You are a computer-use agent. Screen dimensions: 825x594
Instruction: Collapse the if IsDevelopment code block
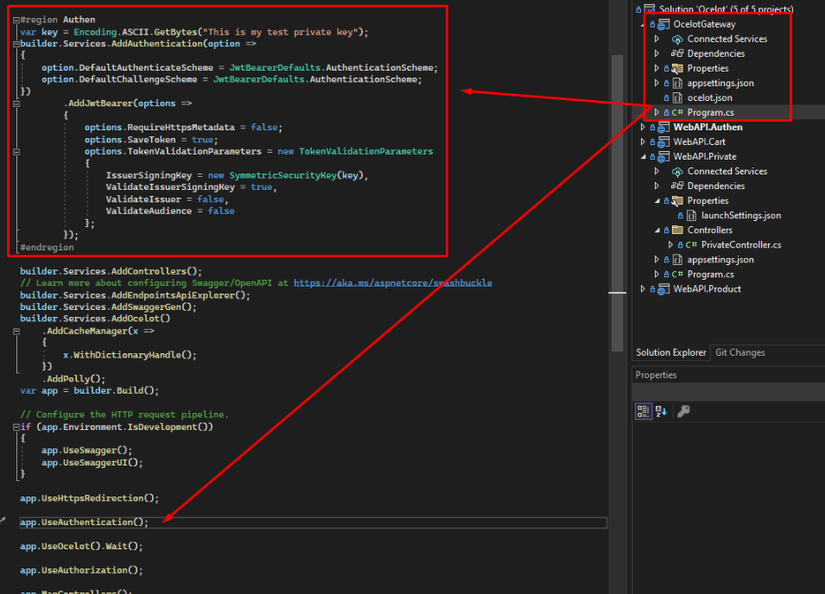16,427
